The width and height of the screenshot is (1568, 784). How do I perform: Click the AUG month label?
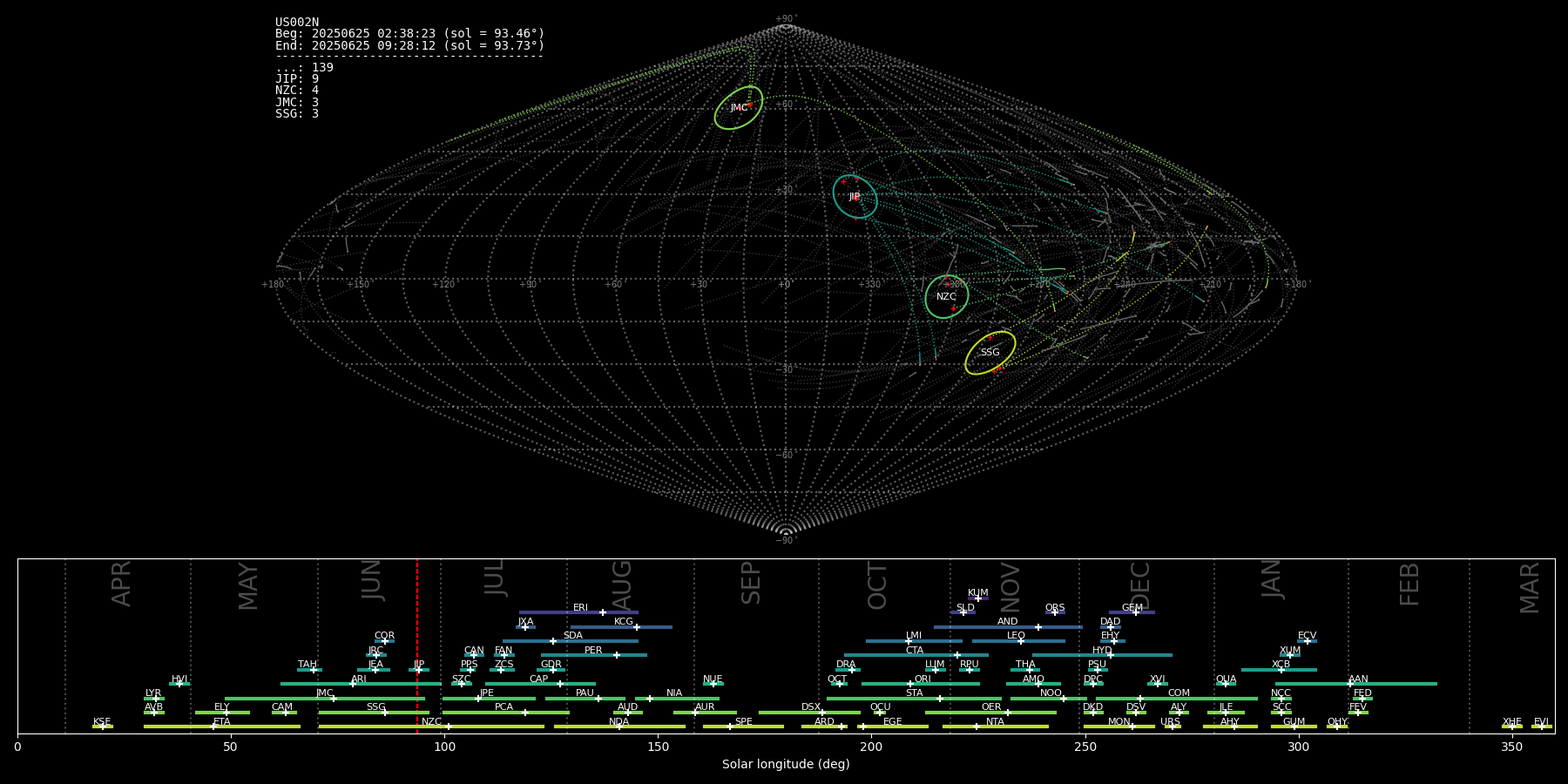click(x=622, y=586)
